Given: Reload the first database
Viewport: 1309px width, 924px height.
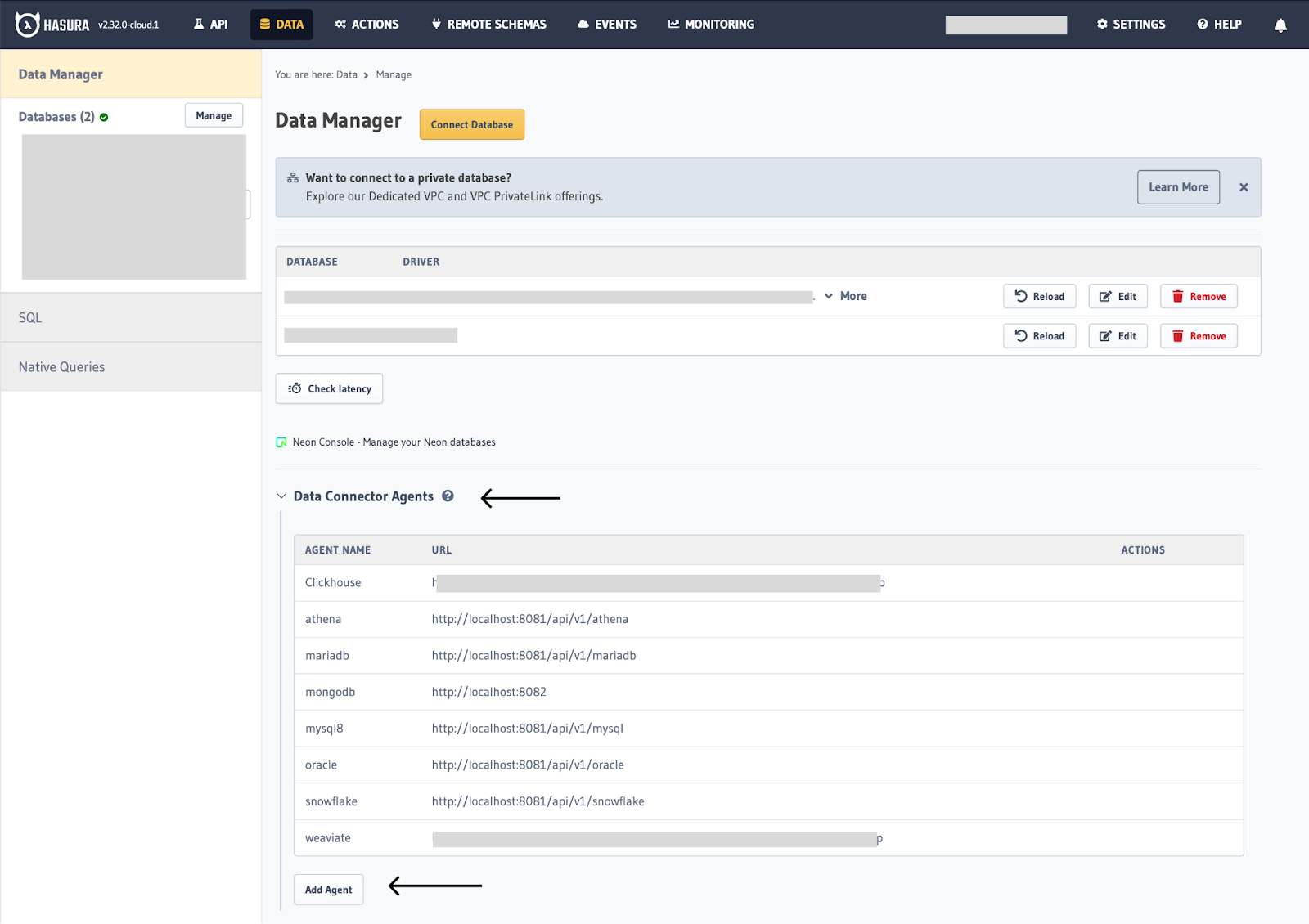Looking at the screenshot, I should pos(1039,296).
